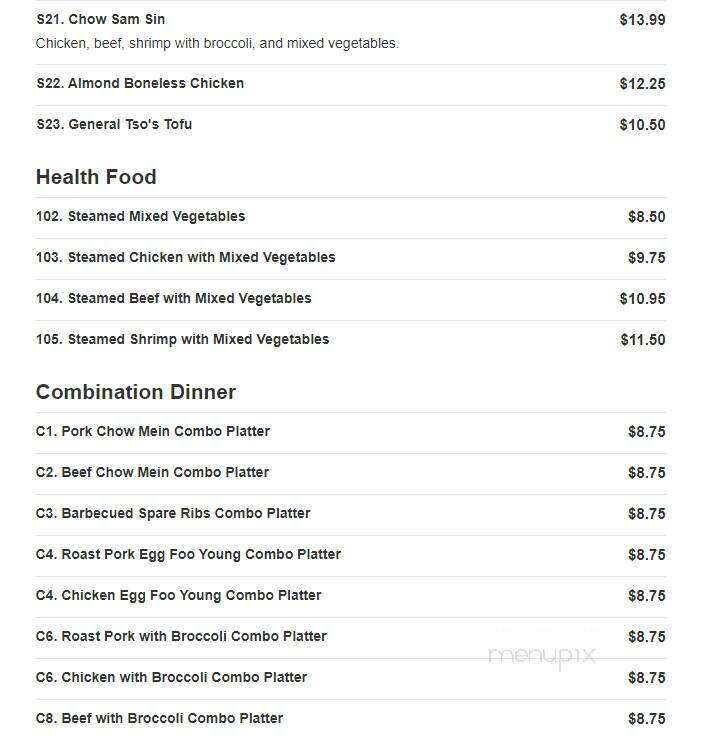Click the $11.50 price for Steamed Shrimp
The height and width of the screenshot is (738, 721).
(x=643, y=340)
